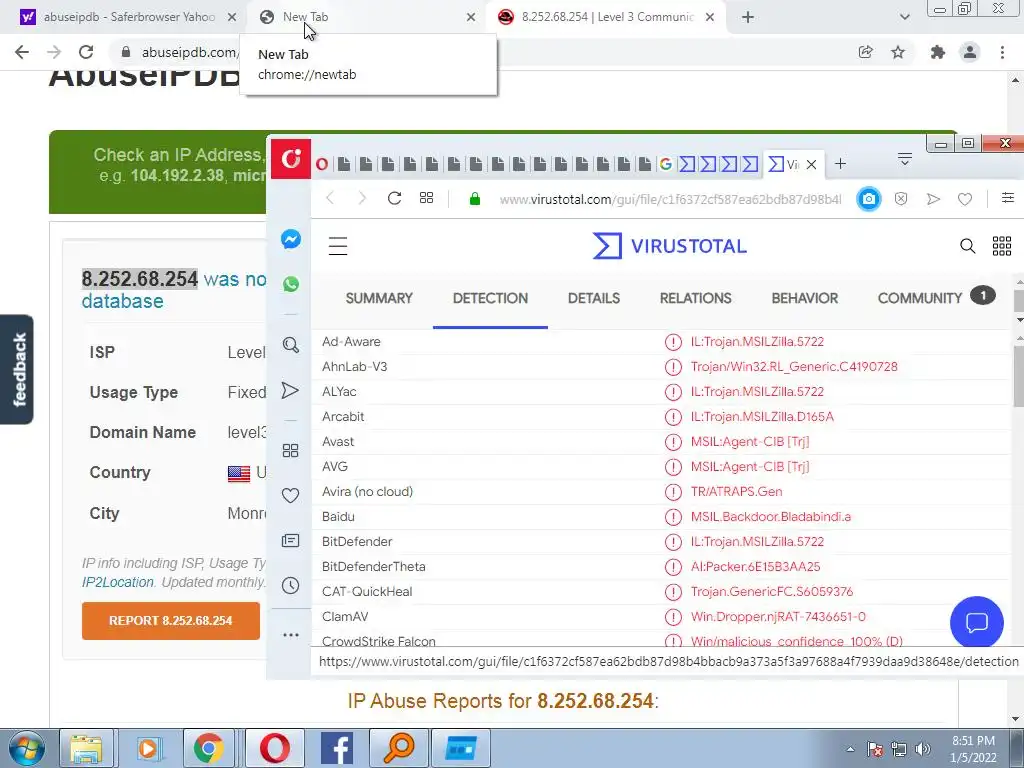The height and width of the screenshot is (768, 1024).
Task: Go back in Opera navigation
Action: (x=330, y=199)
